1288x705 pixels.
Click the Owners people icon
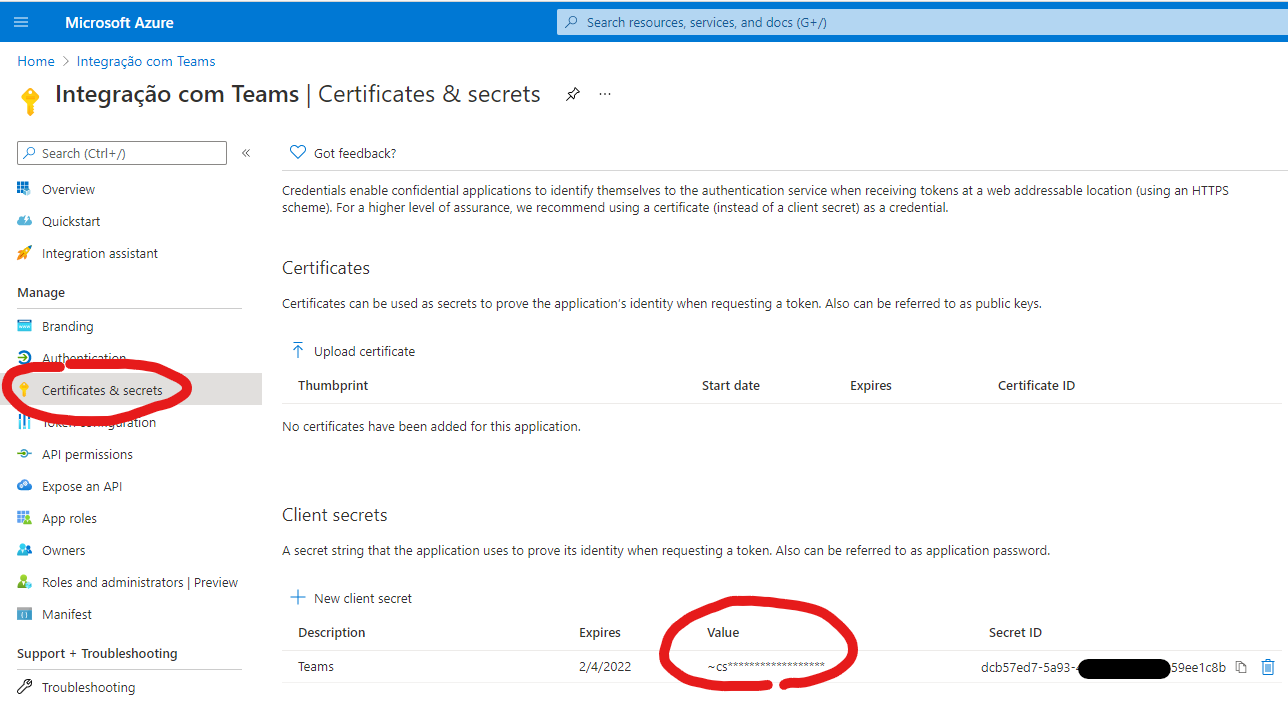(24, 550)
